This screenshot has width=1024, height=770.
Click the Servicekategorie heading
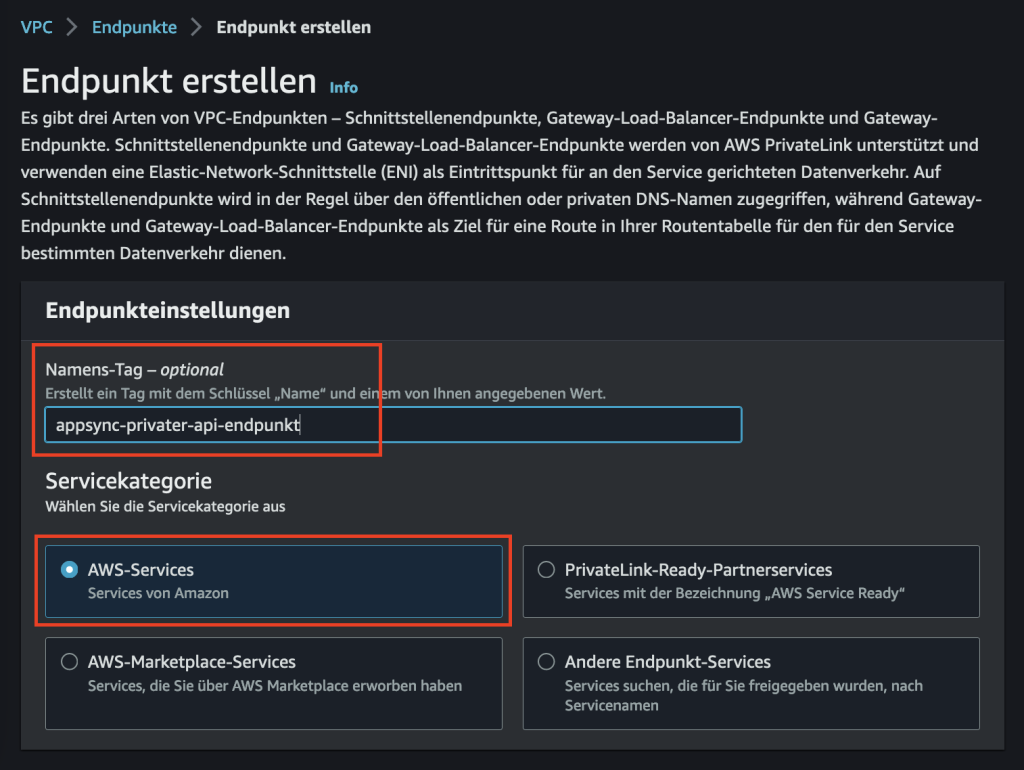coord(128,481)
